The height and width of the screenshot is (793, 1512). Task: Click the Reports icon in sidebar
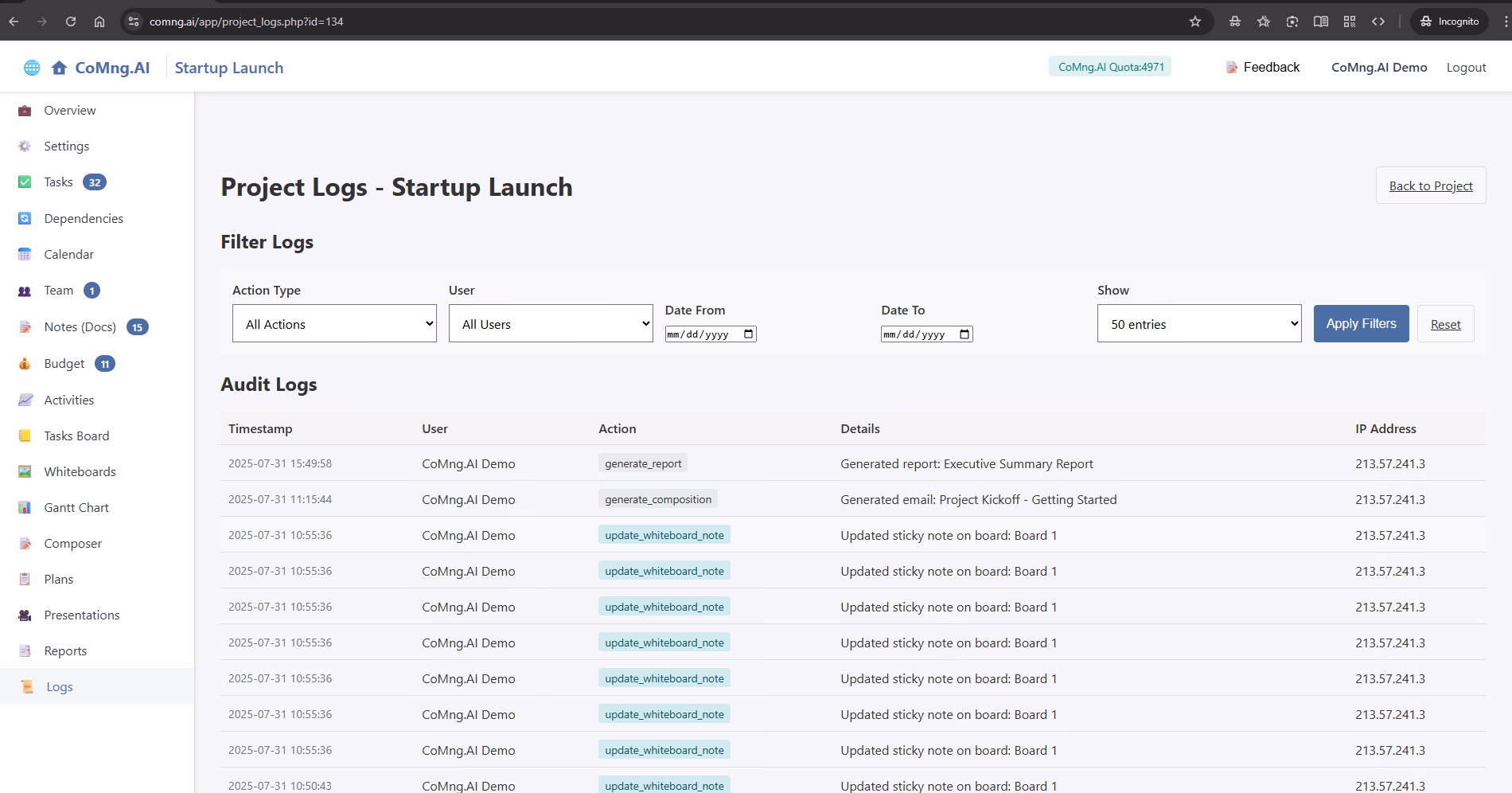25,651
